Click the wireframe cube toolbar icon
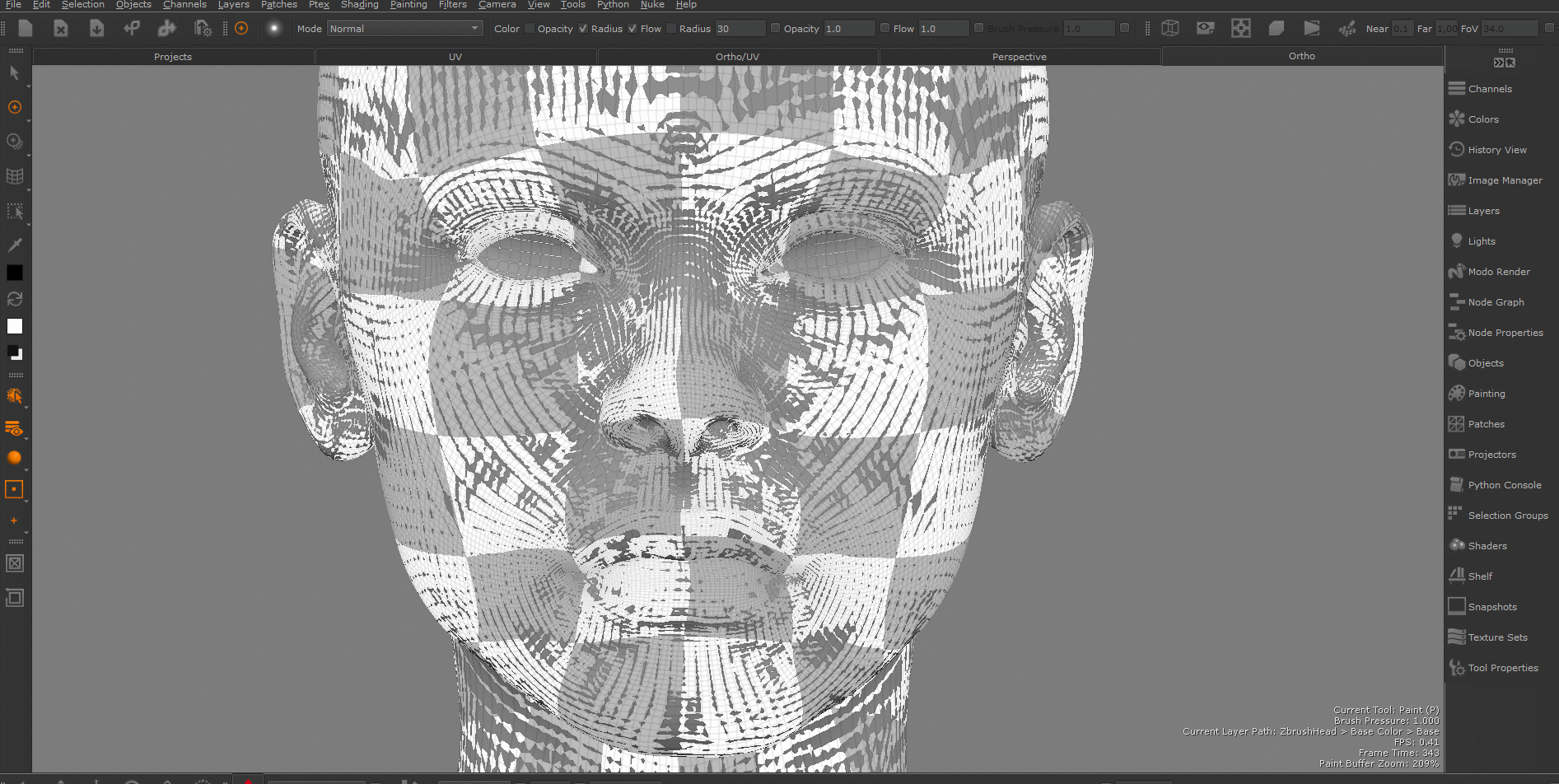Viewport: 1559px width, 784px height. (x=1170, y=28)
